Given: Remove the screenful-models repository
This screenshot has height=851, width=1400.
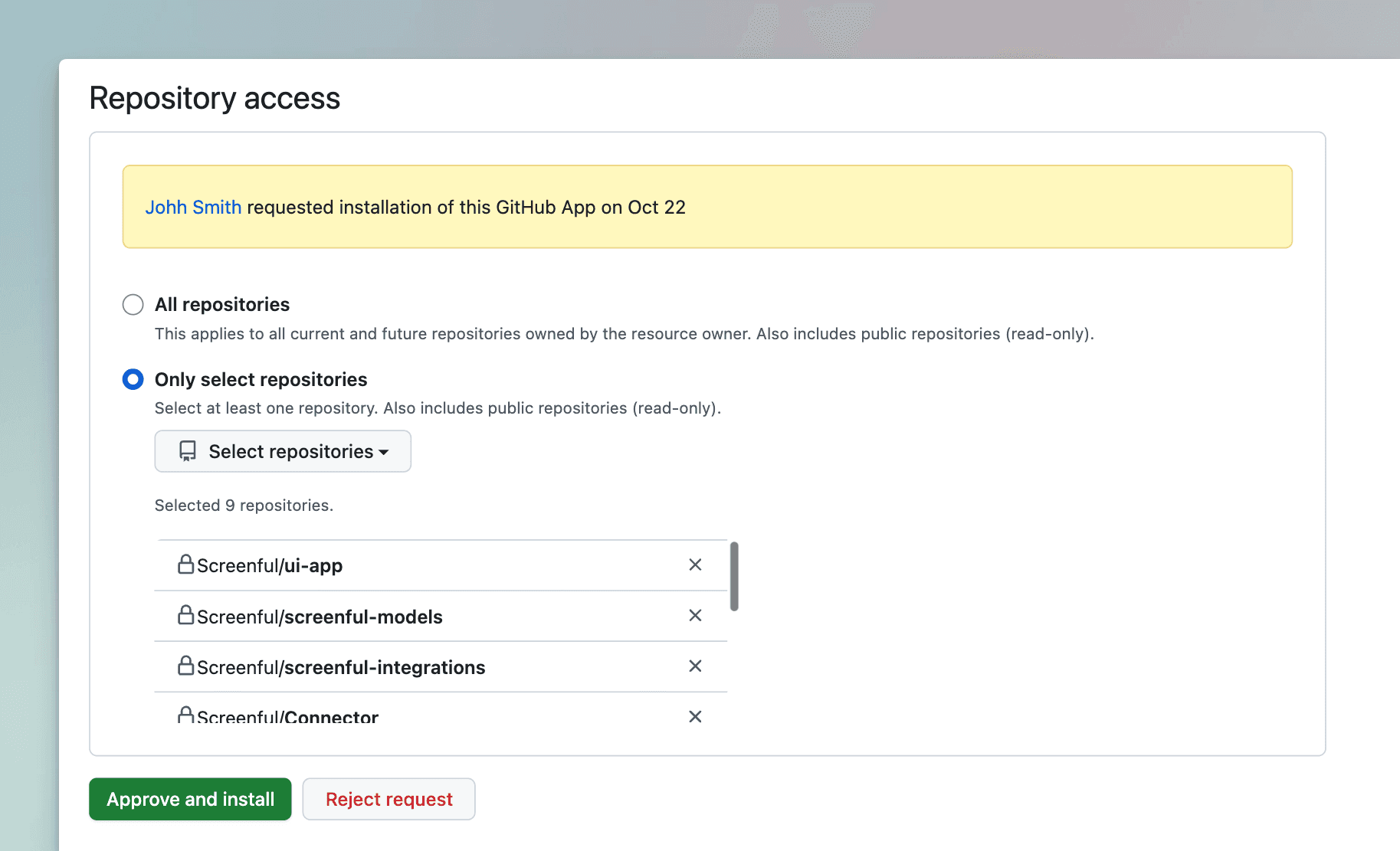Looking at the screenshot, I should [x=695, y=616].
